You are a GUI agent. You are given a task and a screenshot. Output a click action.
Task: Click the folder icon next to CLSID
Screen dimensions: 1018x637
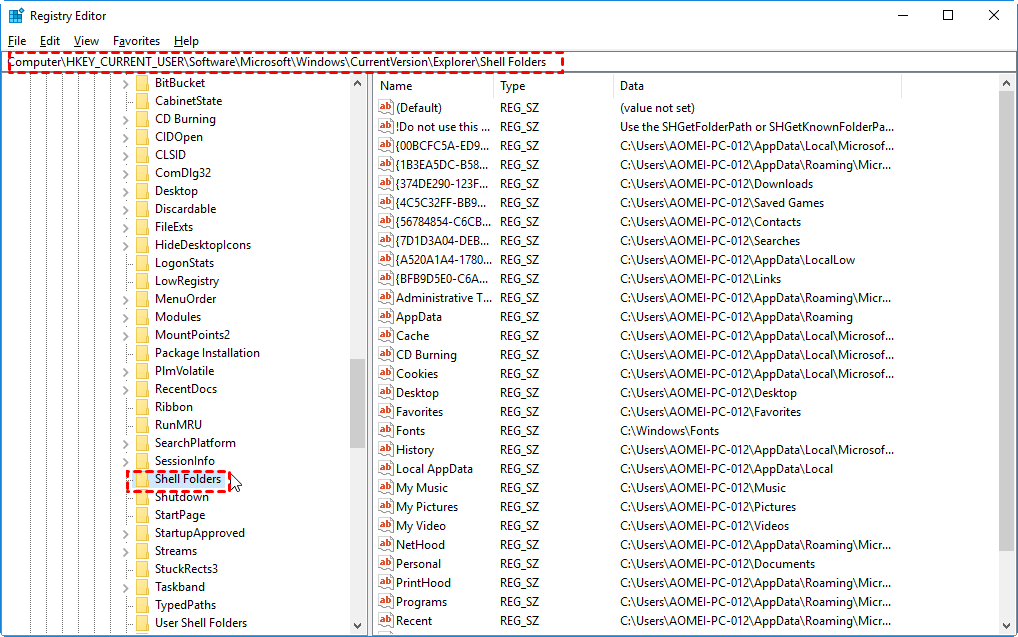143,154
